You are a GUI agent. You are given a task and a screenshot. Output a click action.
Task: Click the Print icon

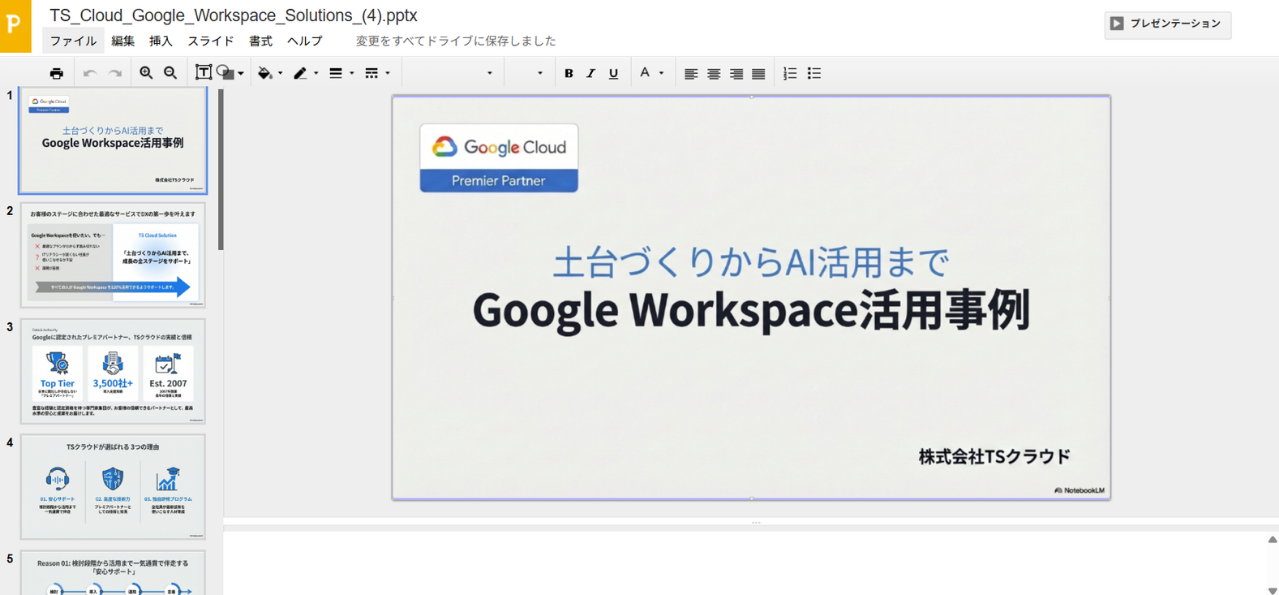click(x=56, y=72)
